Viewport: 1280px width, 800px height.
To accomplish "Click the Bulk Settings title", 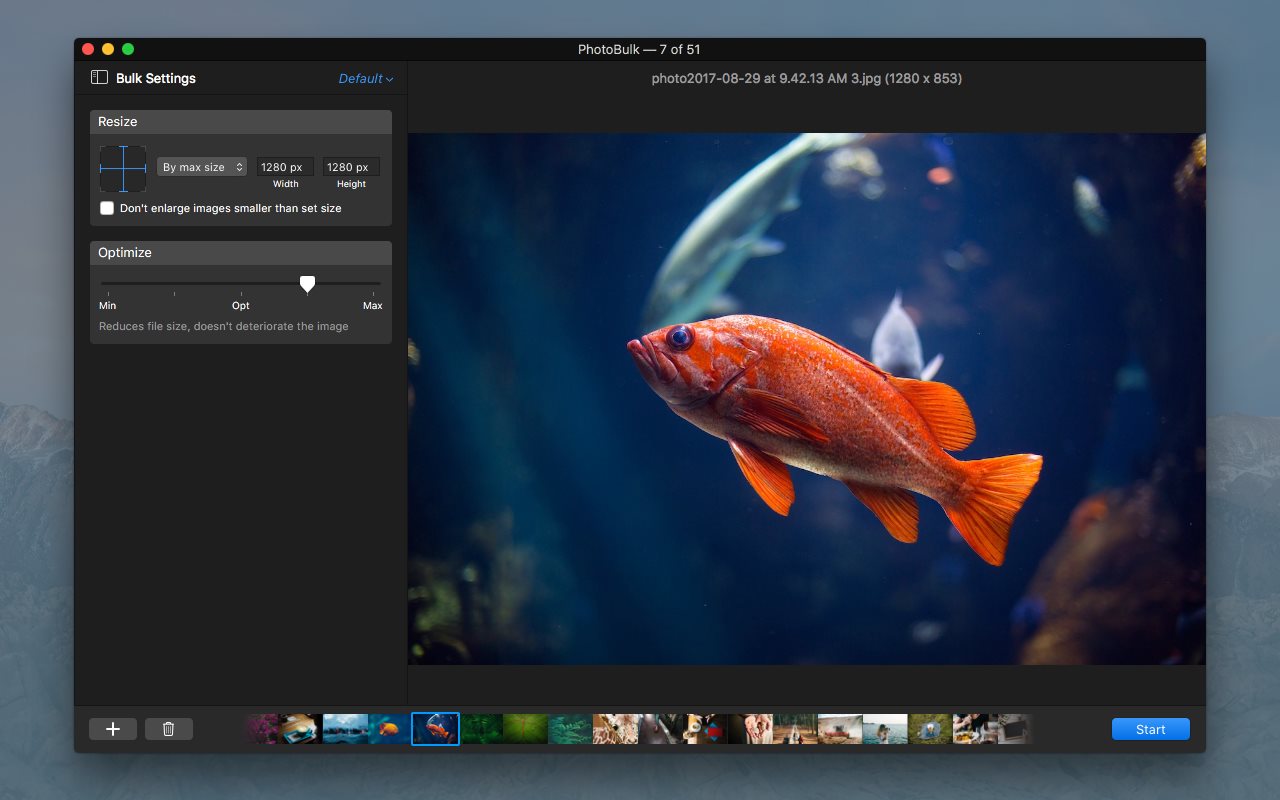I will point(156,78).
